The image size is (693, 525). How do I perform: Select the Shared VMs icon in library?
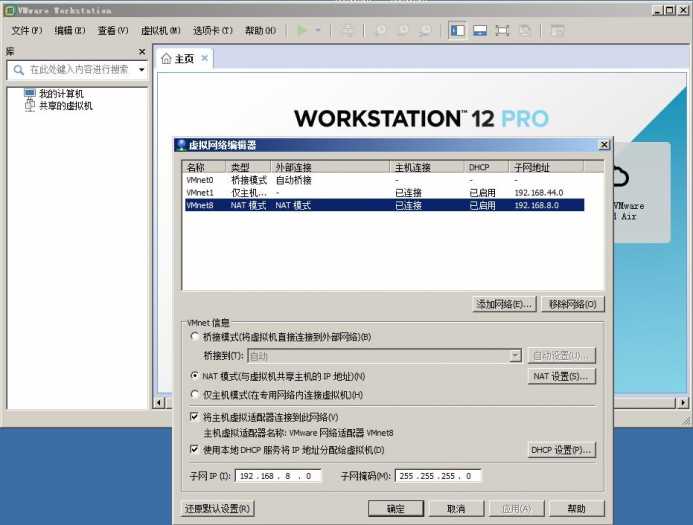(x=30, y=106)
